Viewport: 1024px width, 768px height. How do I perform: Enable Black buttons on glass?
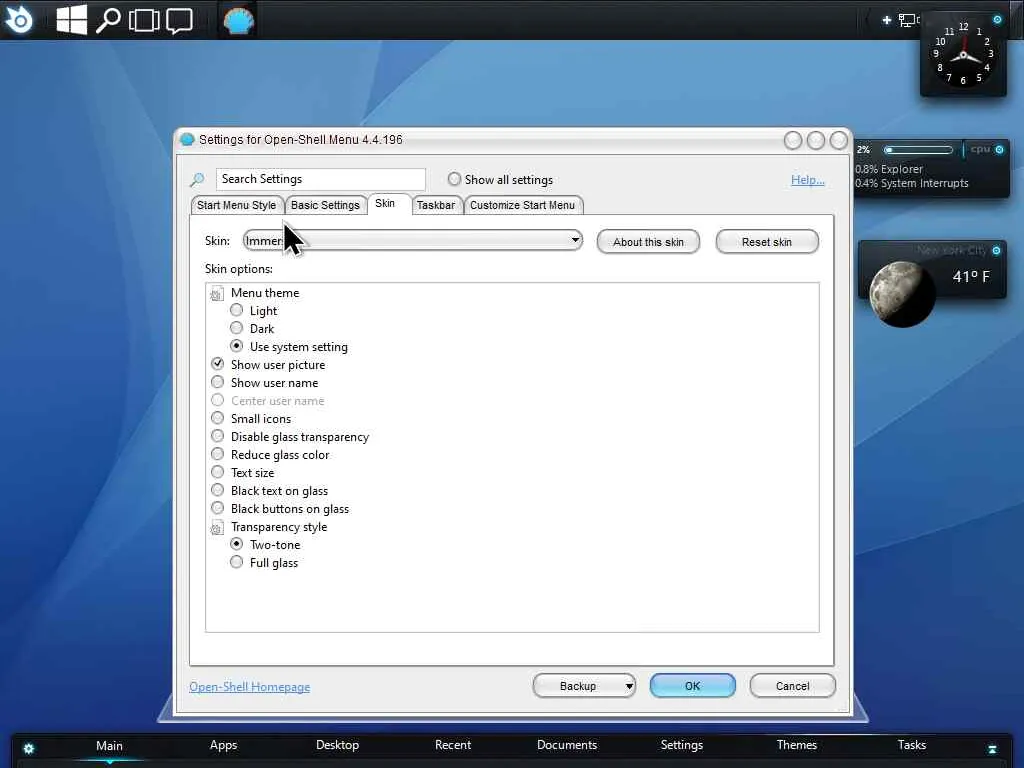(x=217, y=508)
